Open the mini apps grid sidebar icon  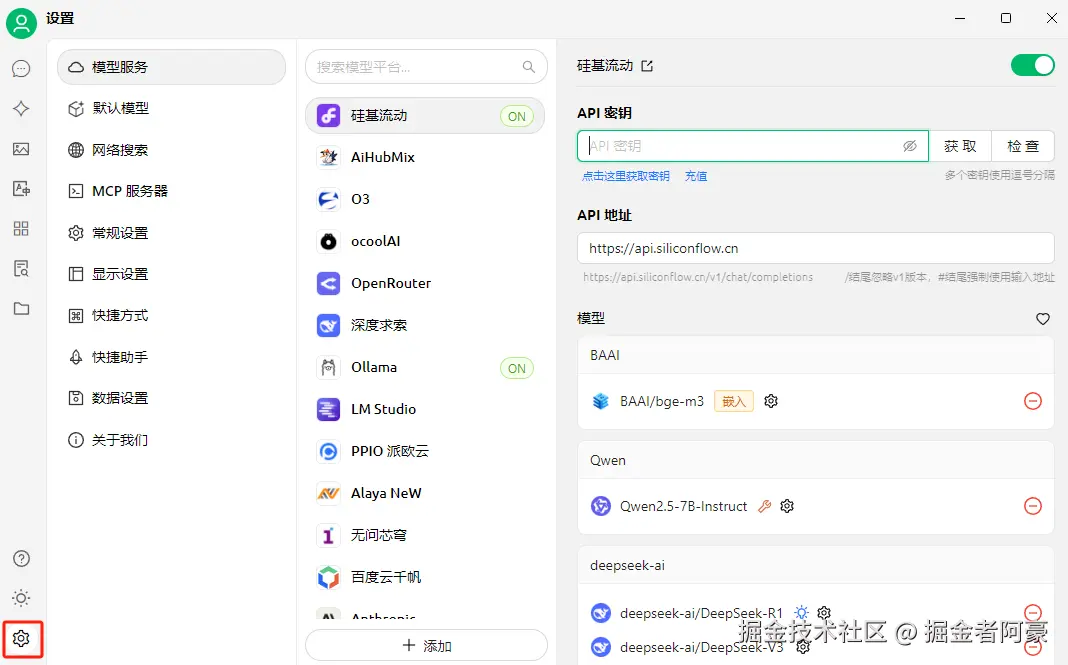pyautogui.click(x=21, y=228)
